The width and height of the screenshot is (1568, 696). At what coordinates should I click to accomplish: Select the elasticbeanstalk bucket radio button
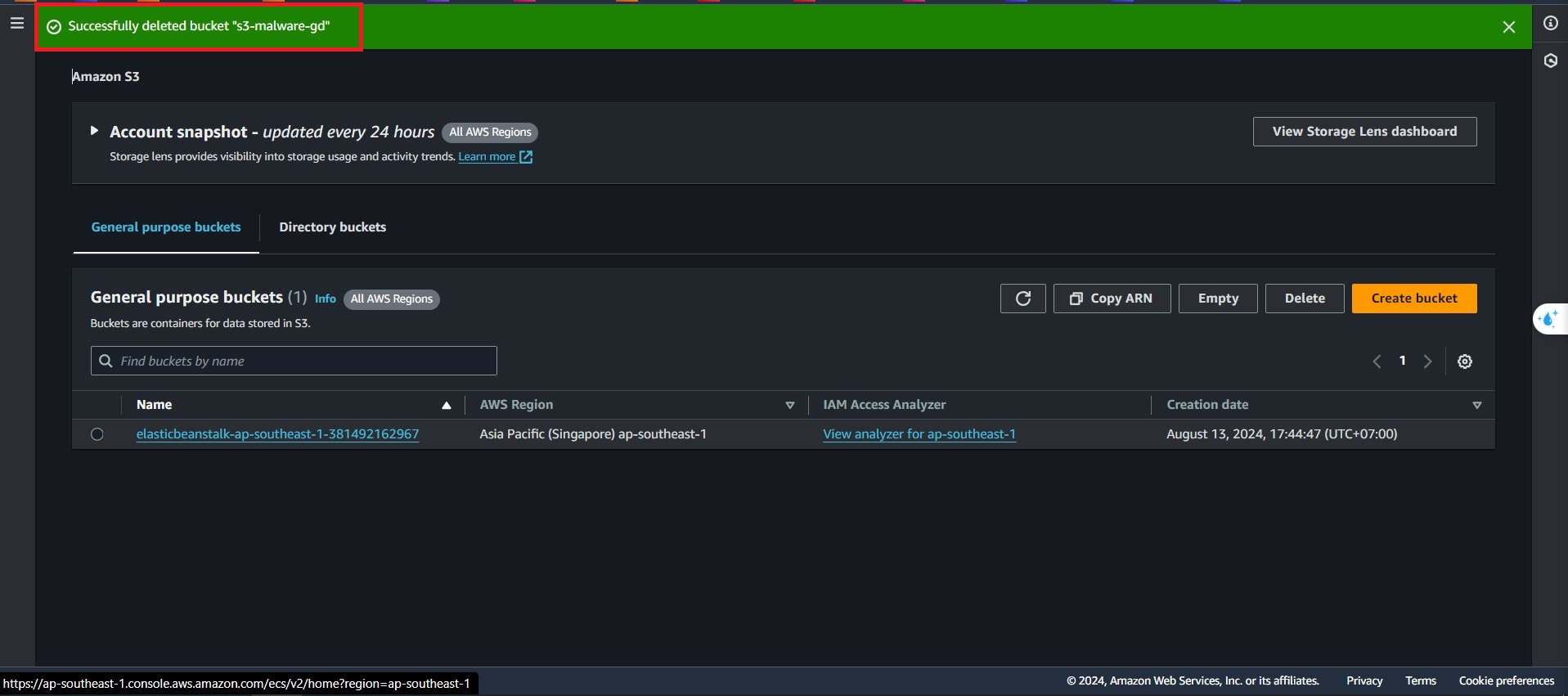coord(97,434)
